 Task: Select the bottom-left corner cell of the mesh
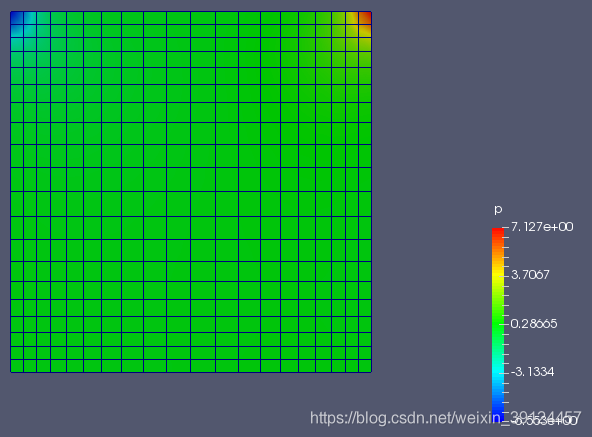(17, 366)
